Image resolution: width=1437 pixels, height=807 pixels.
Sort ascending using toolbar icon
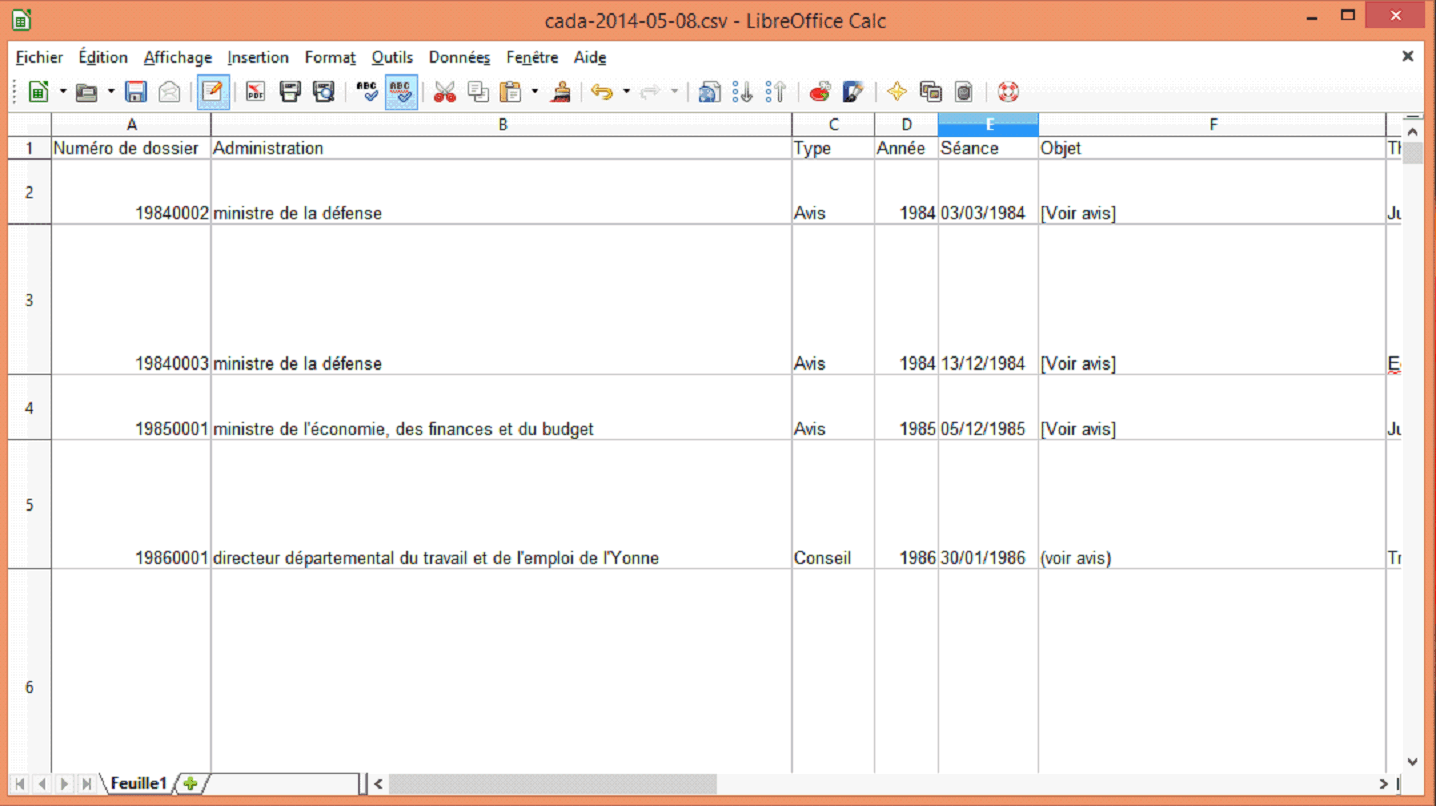742,92
